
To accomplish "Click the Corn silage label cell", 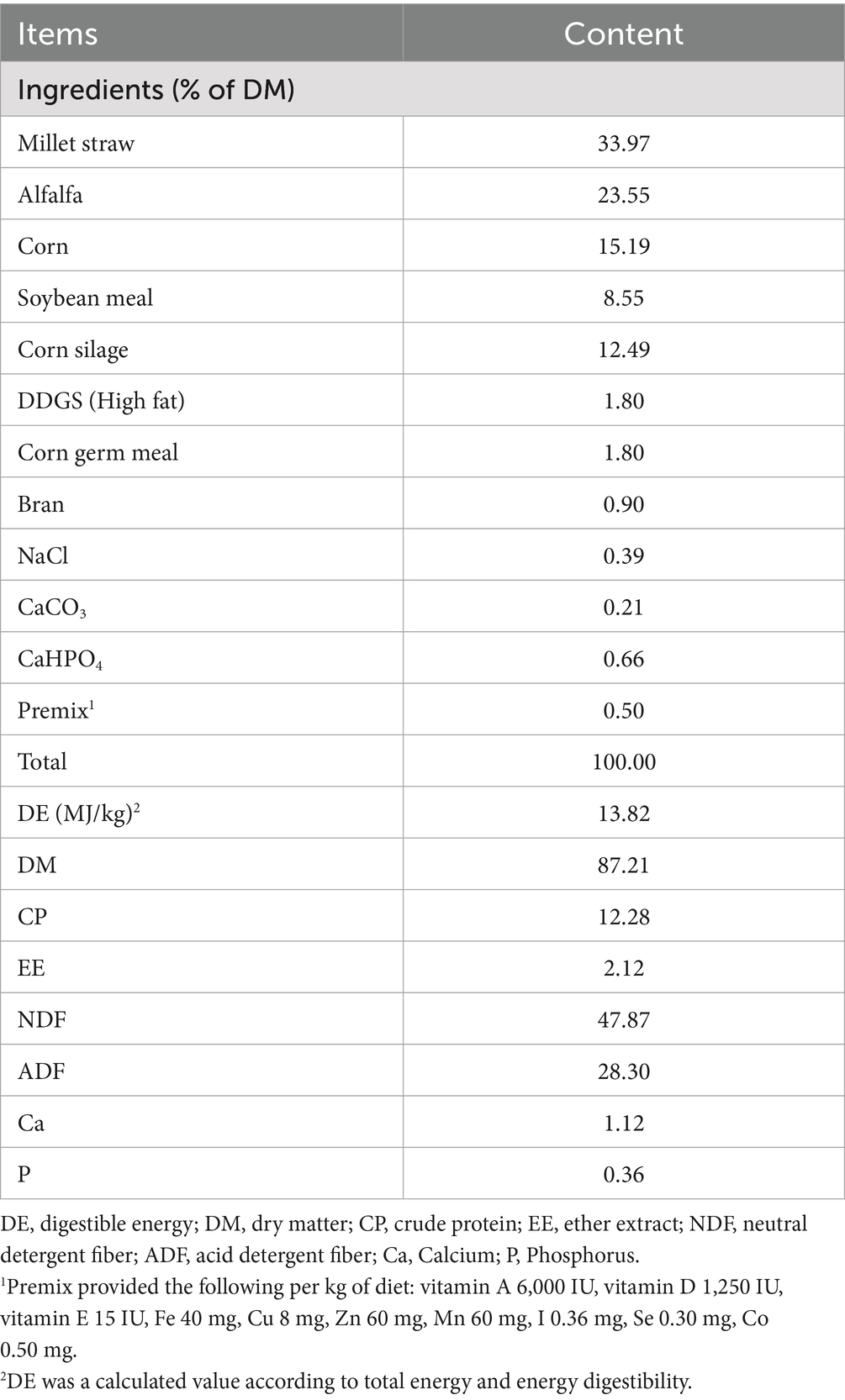I will pyautogui.click(x=73, y=350).
